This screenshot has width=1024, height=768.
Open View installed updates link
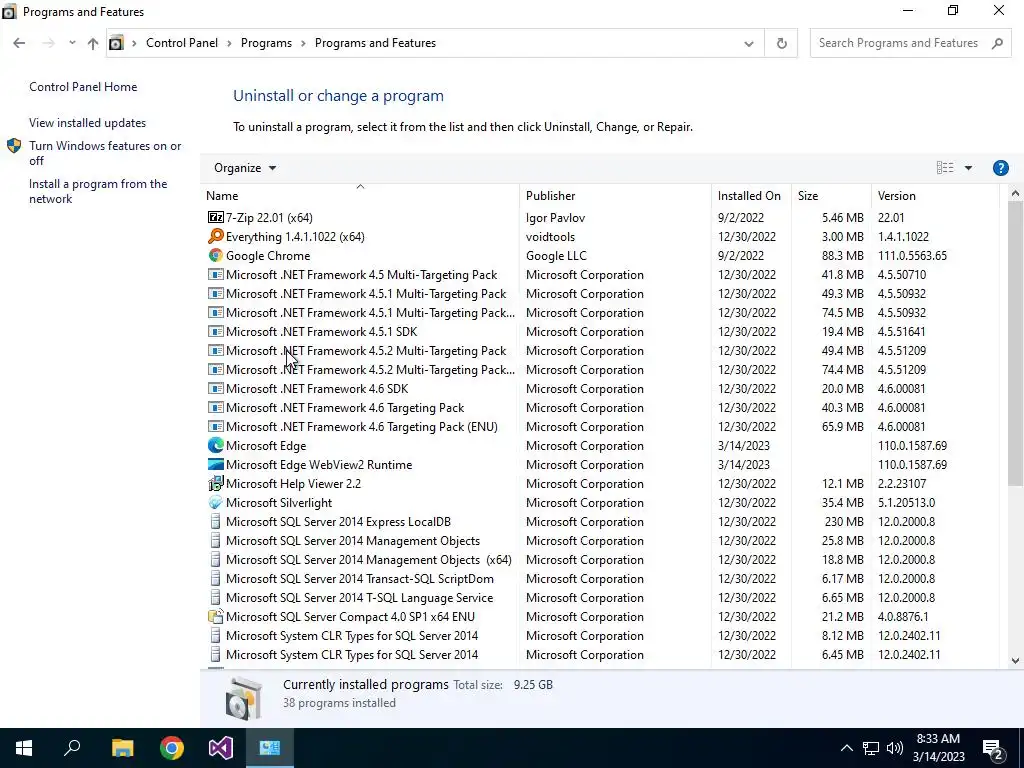[88, 123]
